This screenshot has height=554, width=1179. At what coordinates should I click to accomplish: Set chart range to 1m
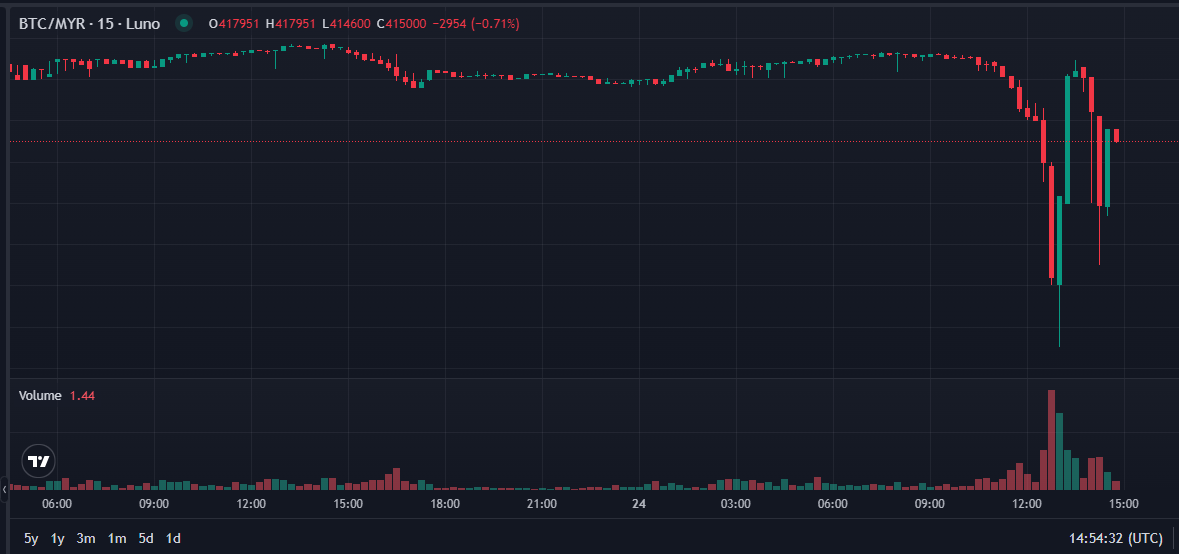click(117, 539)
